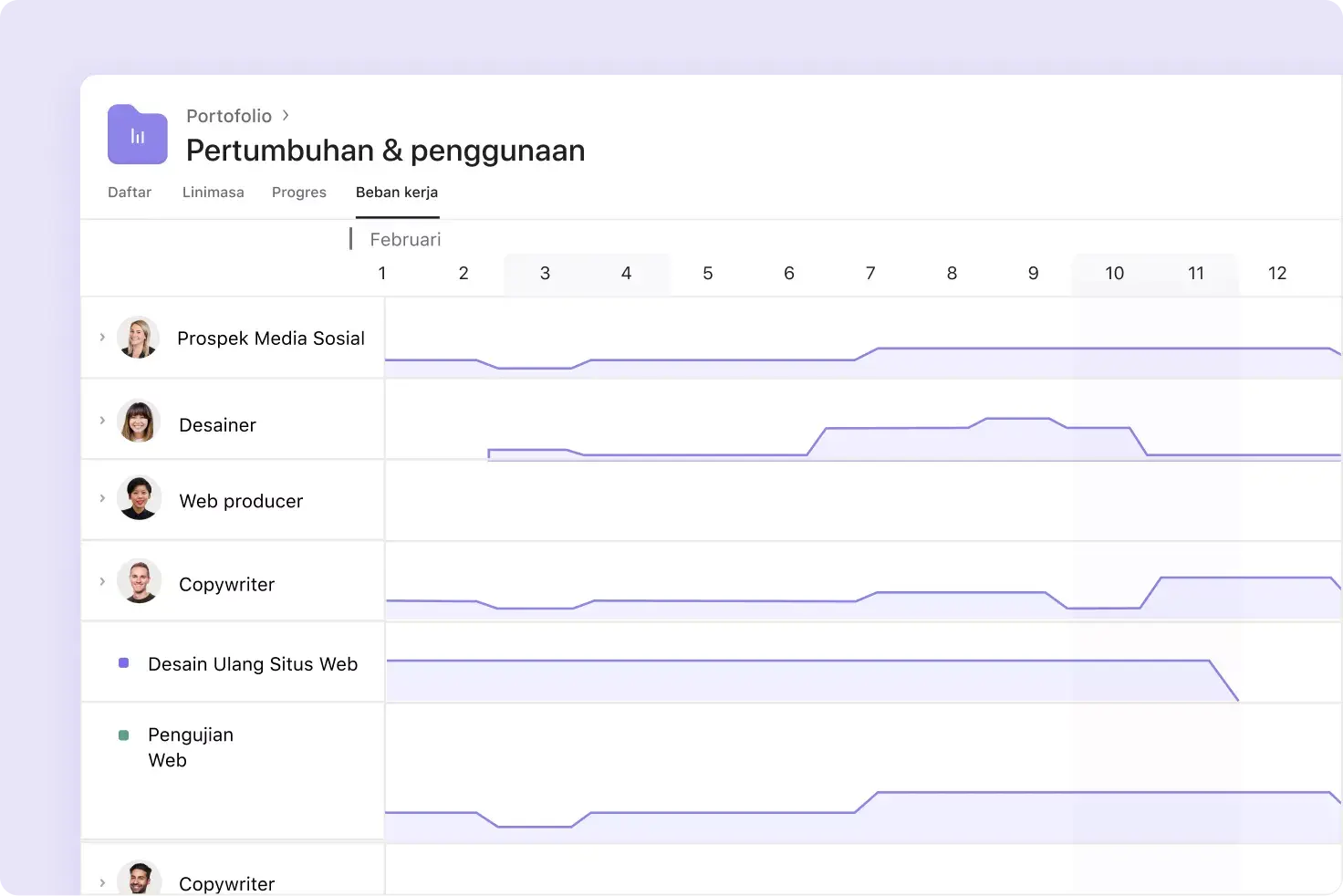Open the Portofolio breadcrumb link

(229, 116)
